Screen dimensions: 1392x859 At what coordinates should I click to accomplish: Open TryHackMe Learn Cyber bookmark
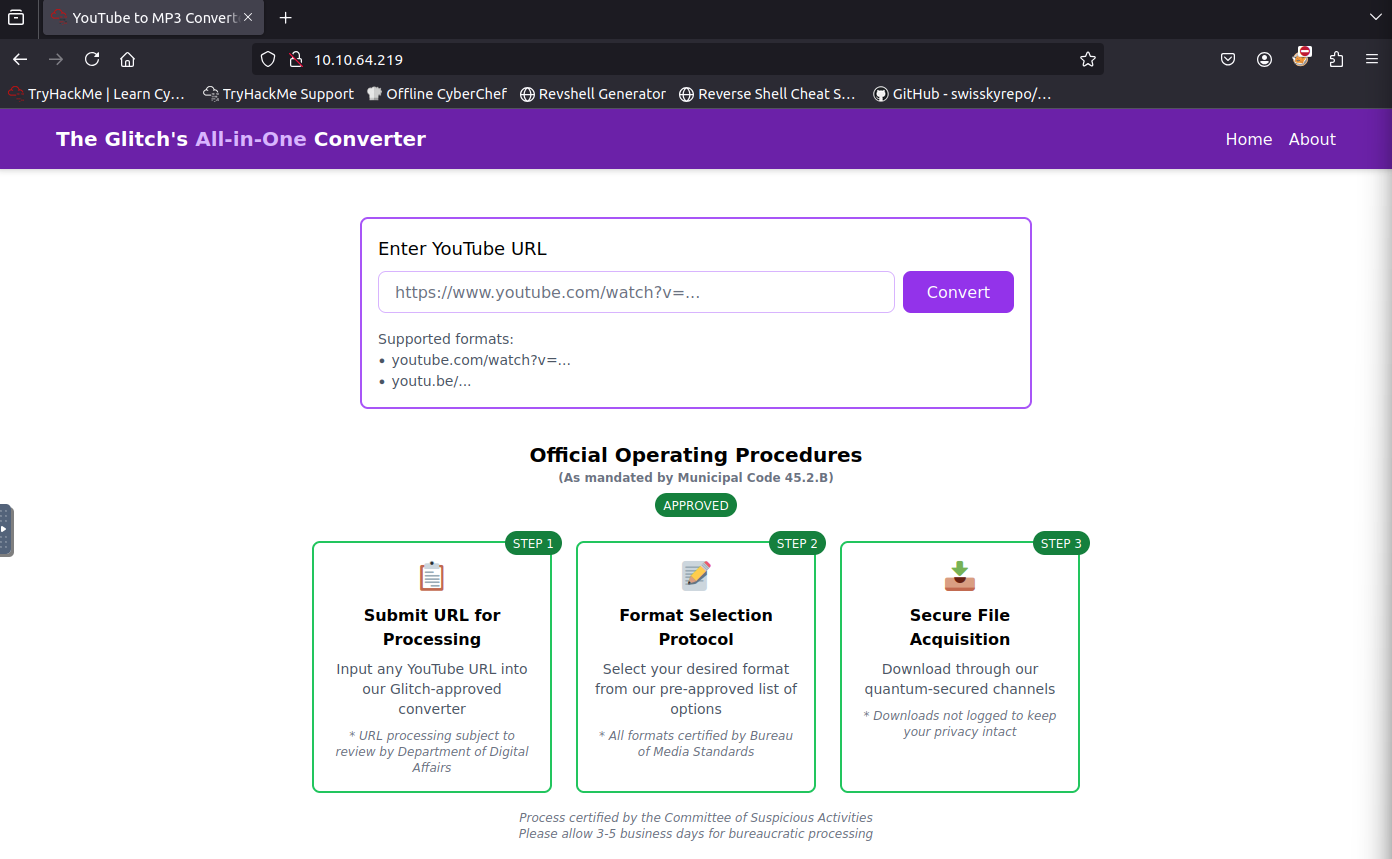pyautogui.click(x=97, y=94)
